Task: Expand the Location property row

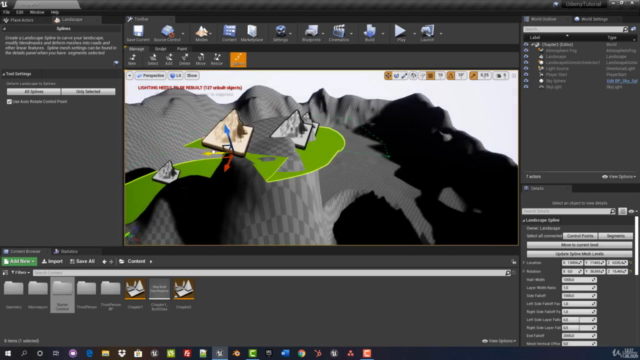Action: click(x=524, y=263)
